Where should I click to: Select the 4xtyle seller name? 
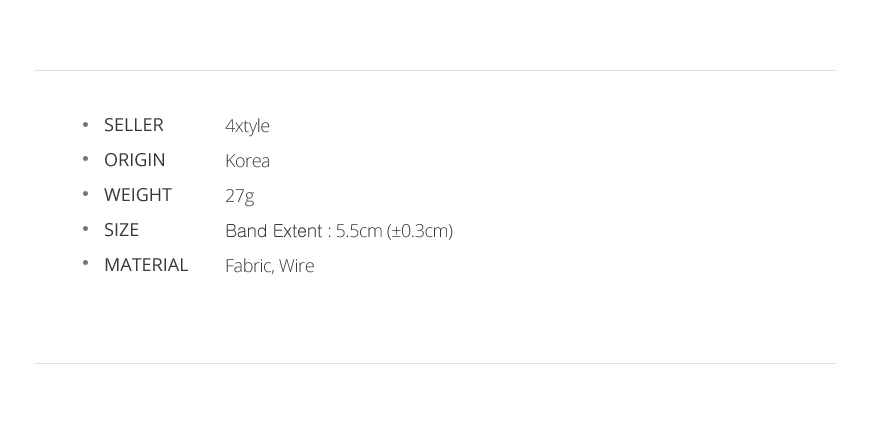click(x=247, y=126)
